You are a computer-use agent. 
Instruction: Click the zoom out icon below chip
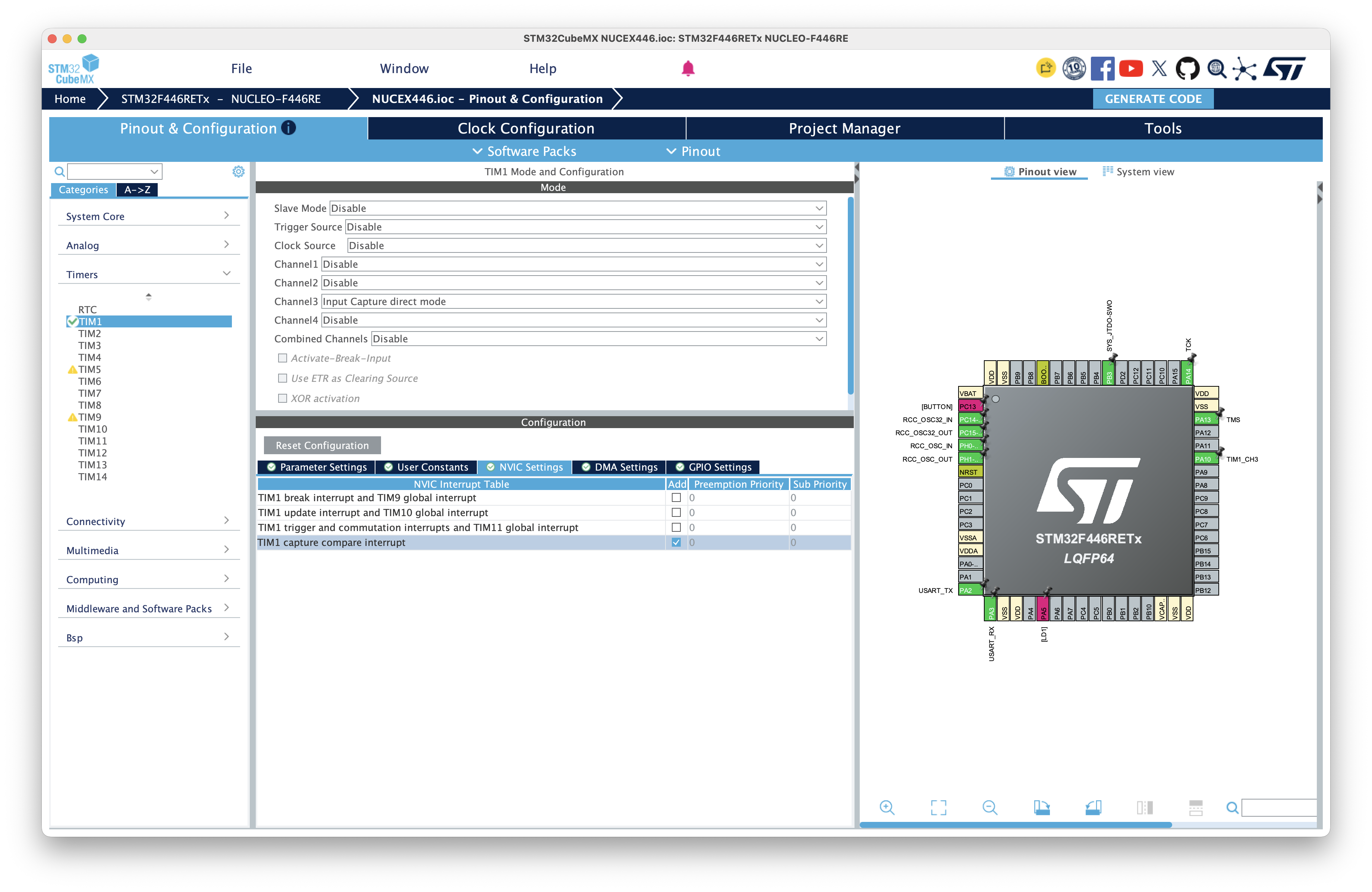click(990, 807)
